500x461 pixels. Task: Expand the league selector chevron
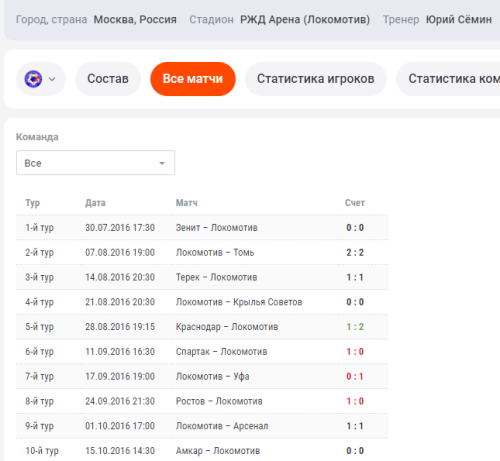(x=52, y=79)
